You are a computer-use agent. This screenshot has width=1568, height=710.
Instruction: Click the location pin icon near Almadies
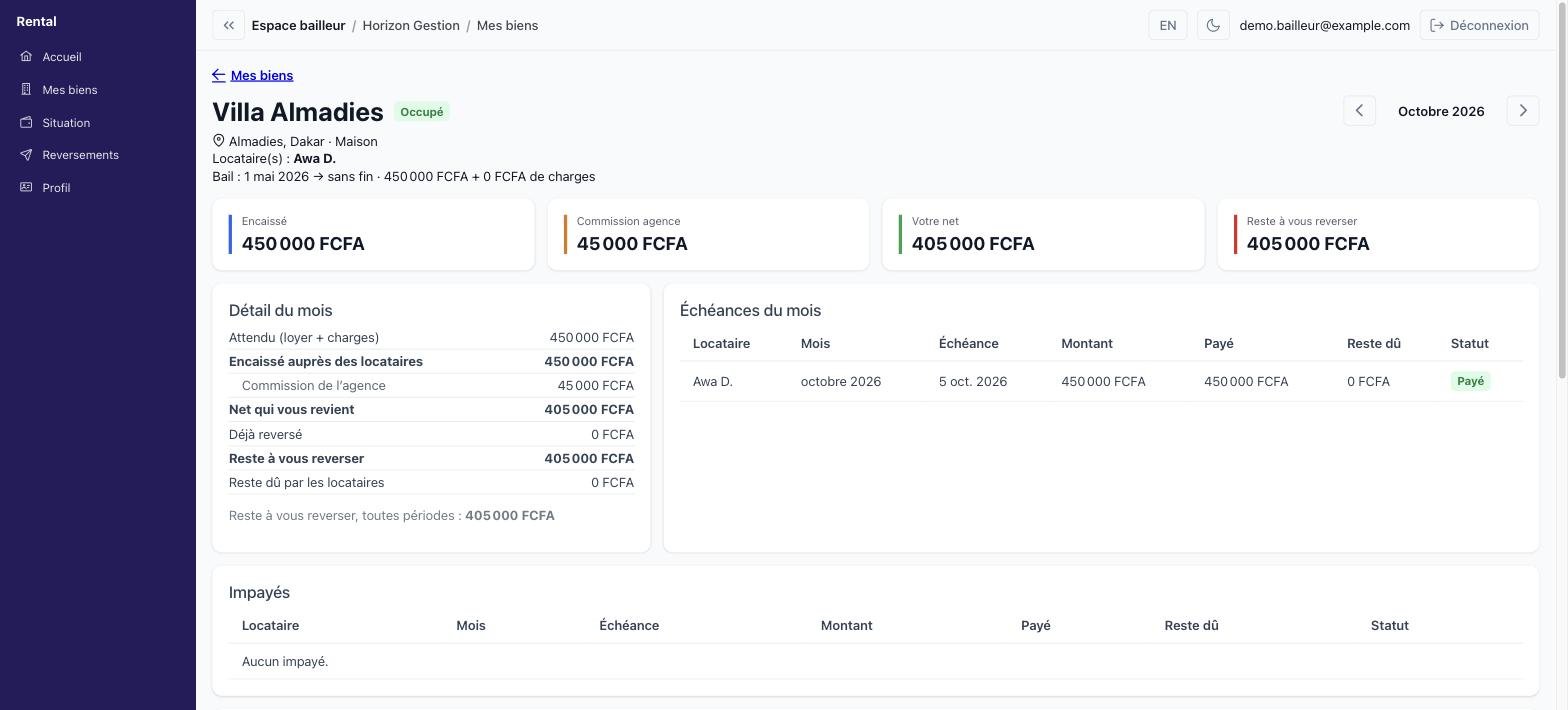[219, 141]
